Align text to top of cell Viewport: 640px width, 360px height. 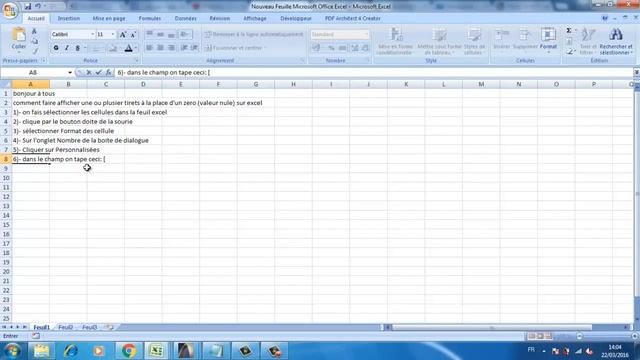point(149,35)
